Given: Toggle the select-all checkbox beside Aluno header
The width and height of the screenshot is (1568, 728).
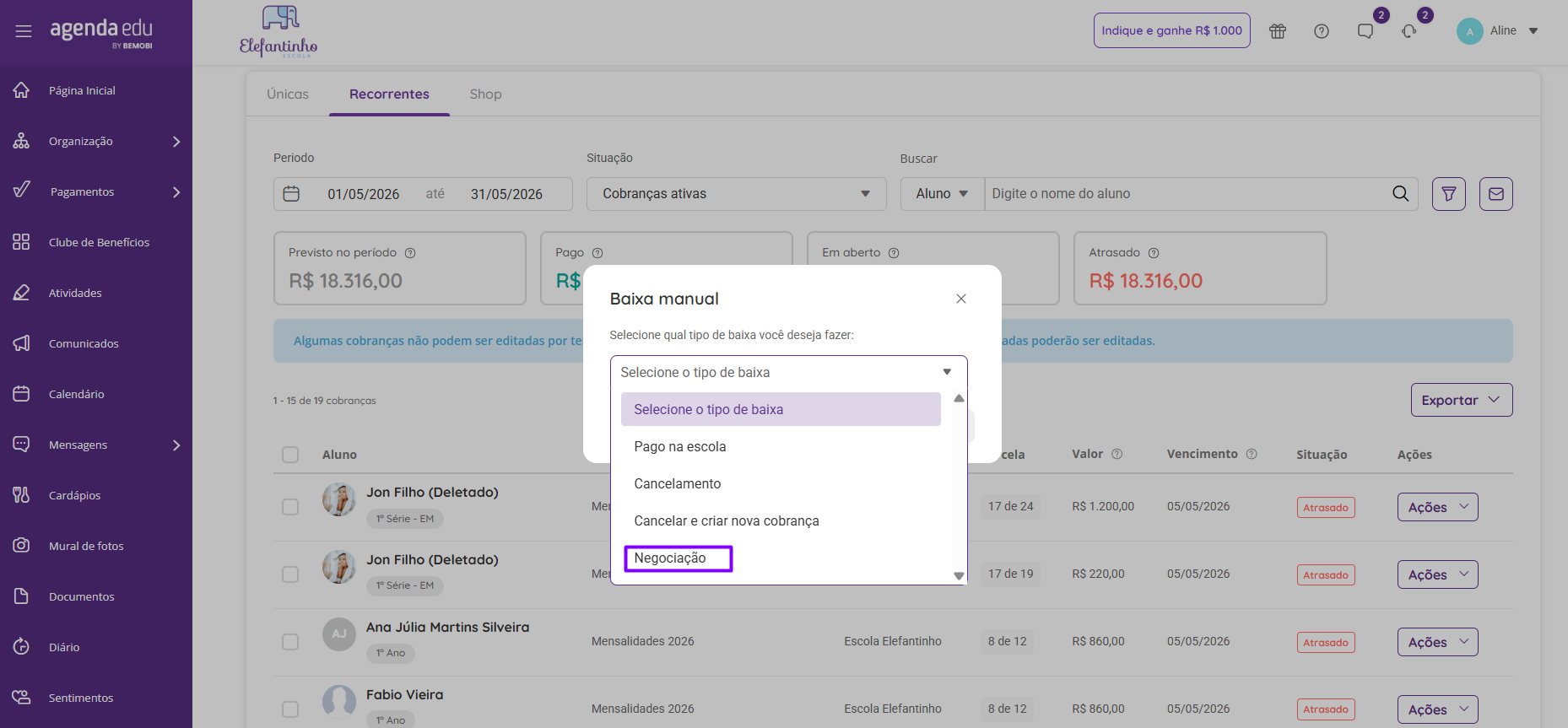Looking at the screenshot, I should click(290, 455).
